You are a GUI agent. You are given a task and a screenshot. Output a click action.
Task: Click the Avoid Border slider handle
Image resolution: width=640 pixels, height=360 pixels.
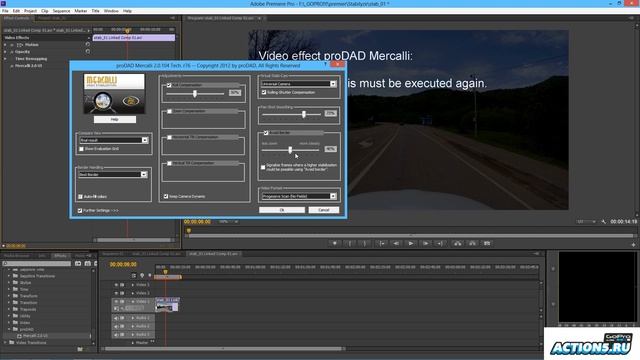[290, 150]
